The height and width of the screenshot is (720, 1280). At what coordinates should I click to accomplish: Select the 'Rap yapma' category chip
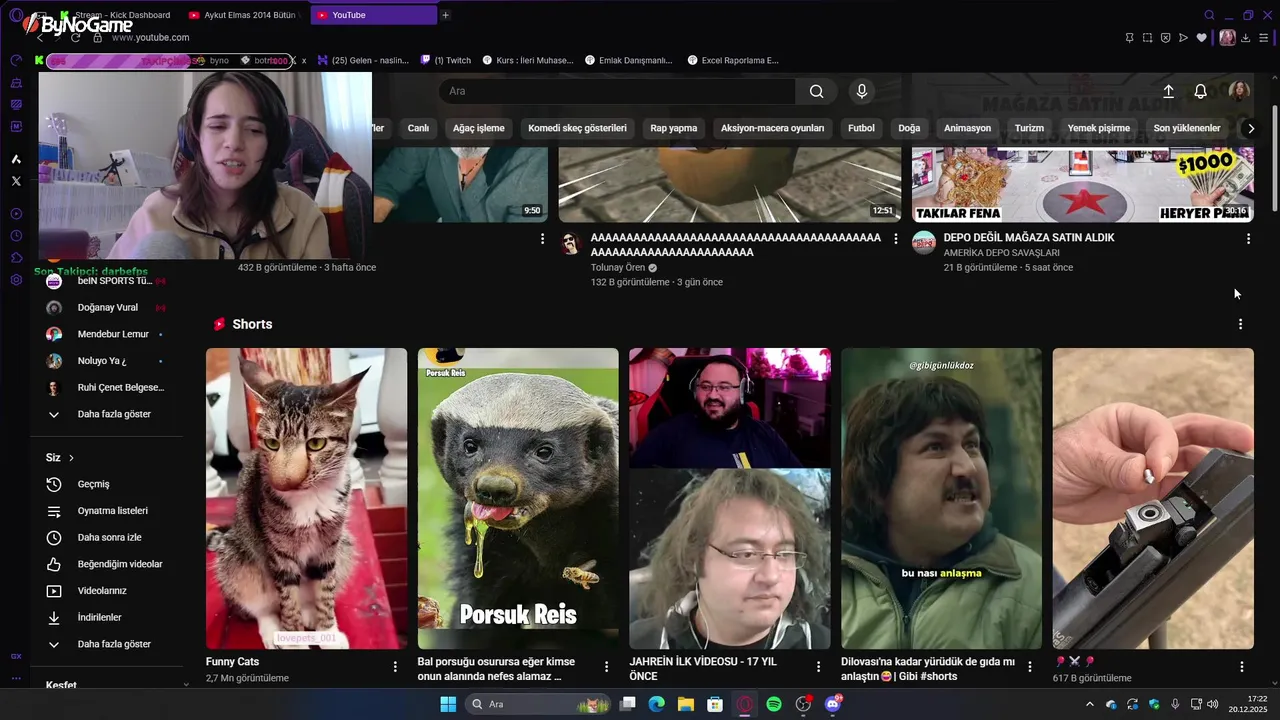coord(674,128)
